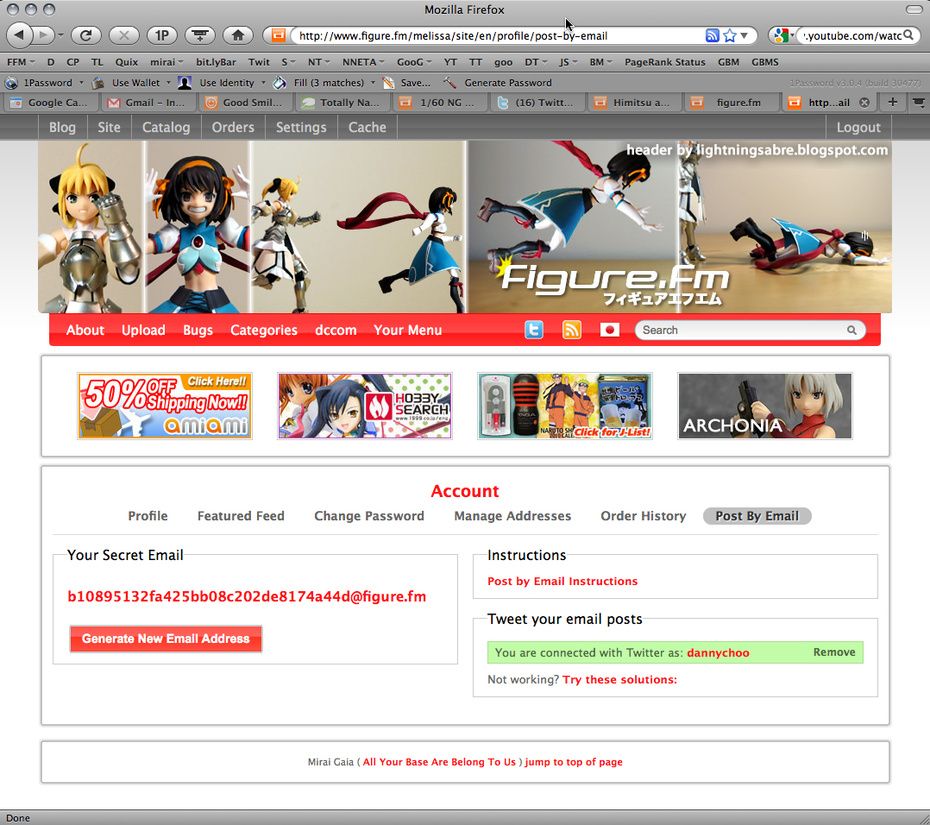This screenshot has width=930, height=825.
Task: Open the NNETA bookmarks folder
Action: point(363,62)
